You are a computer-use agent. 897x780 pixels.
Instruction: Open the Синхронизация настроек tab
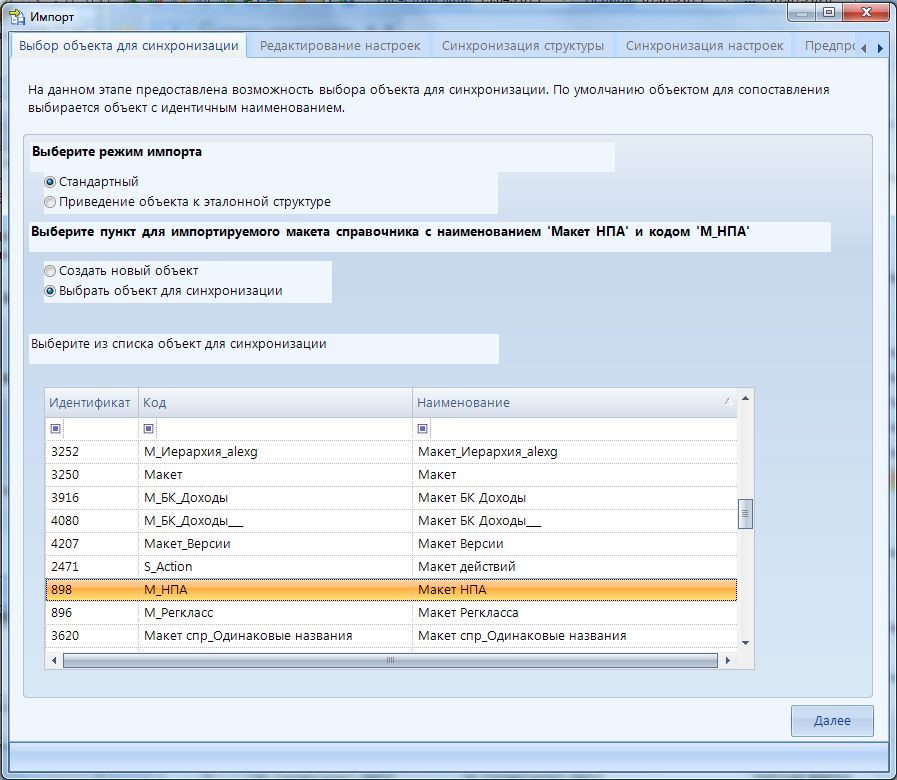click(704, 46)
